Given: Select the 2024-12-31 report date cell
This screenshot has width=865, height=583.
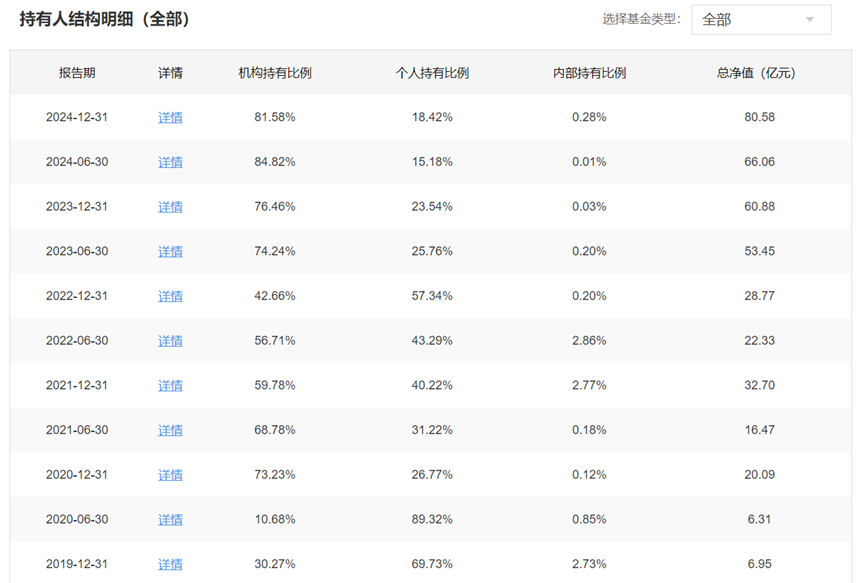Looking at the screenshot, I should (x=77, y=117).
